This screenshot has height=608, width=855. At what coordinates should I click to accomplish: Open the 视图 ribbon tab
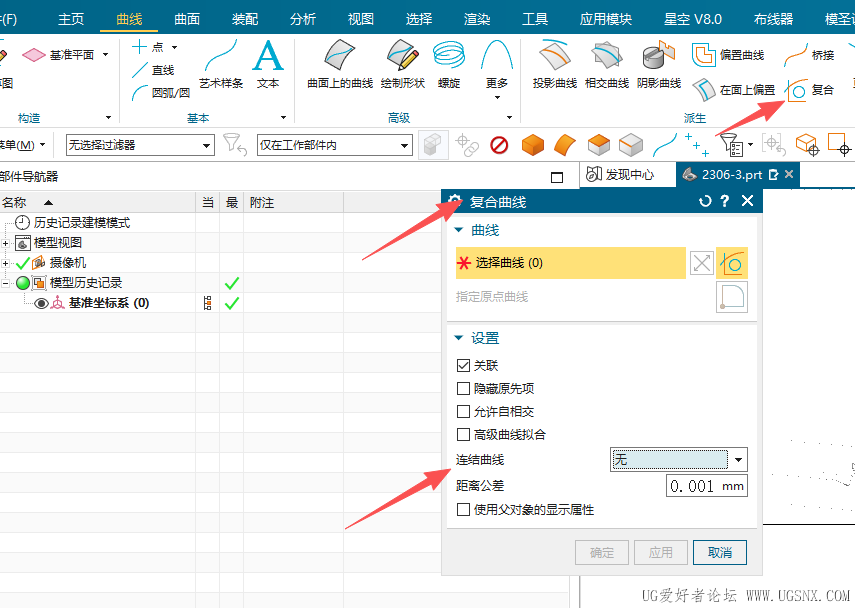tap(360, 19)
